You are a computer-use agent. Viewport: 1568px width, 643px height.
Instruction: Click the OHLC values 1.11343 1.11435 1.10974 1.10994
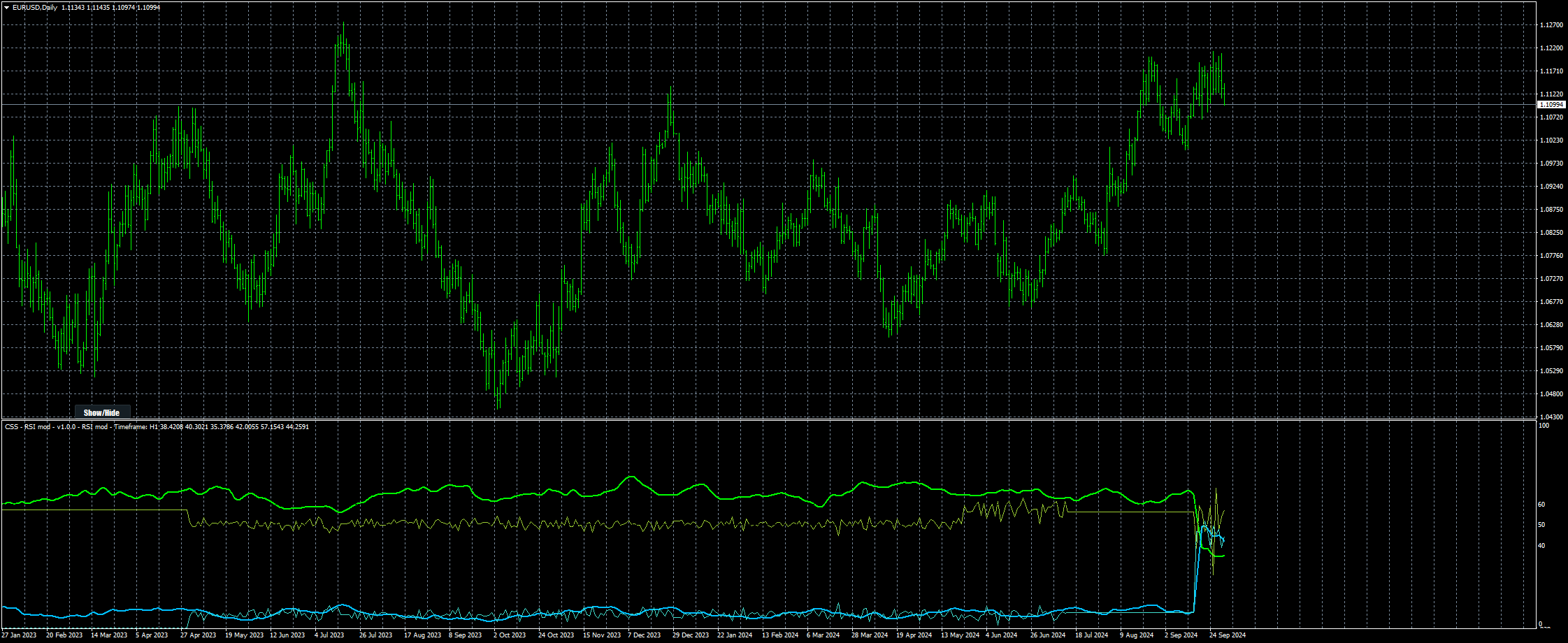coord(110,8)
